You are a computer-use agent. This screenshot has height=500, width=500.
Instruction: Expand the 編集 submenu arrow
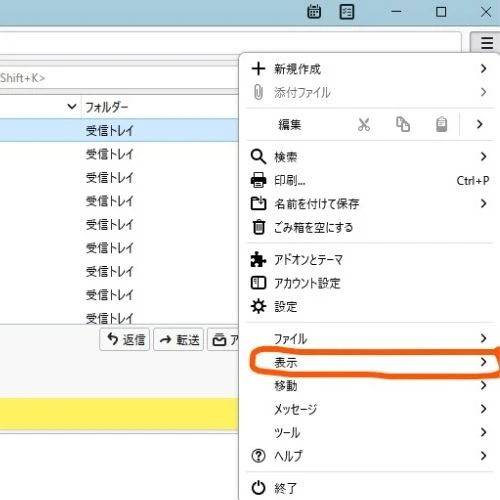(479, 124)
